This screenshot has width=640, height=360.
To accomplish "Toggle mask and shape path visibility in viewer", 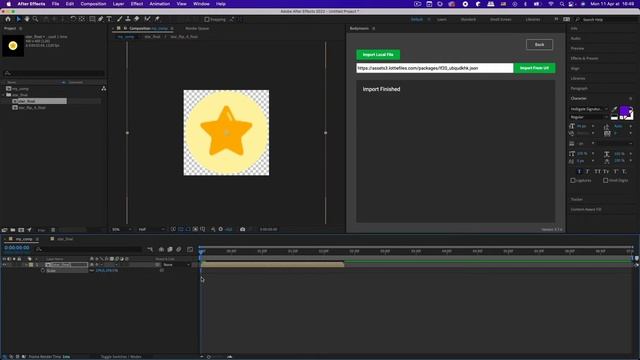I will [188, 229].
